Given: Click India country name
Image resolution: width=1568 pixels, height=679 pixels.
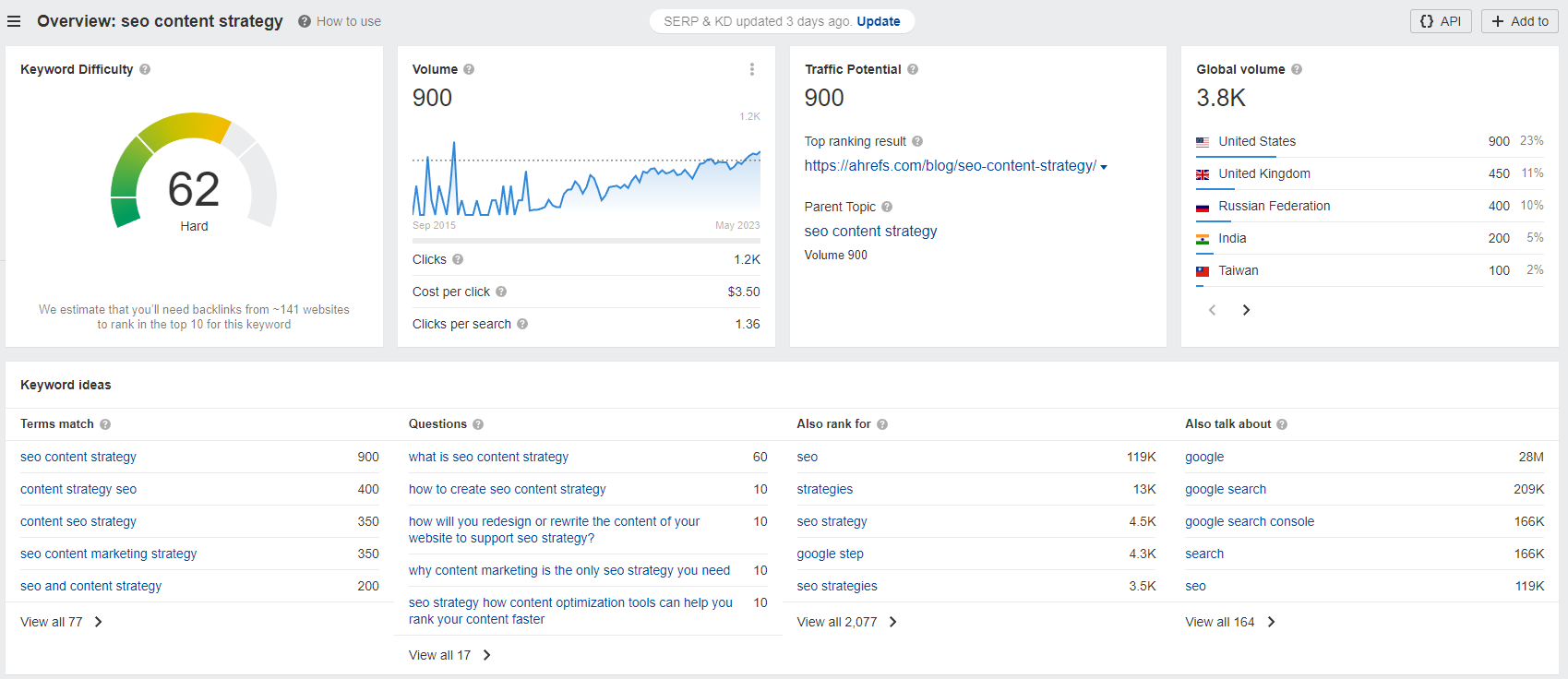Looking at the screenshot, I should point(1233,238).
